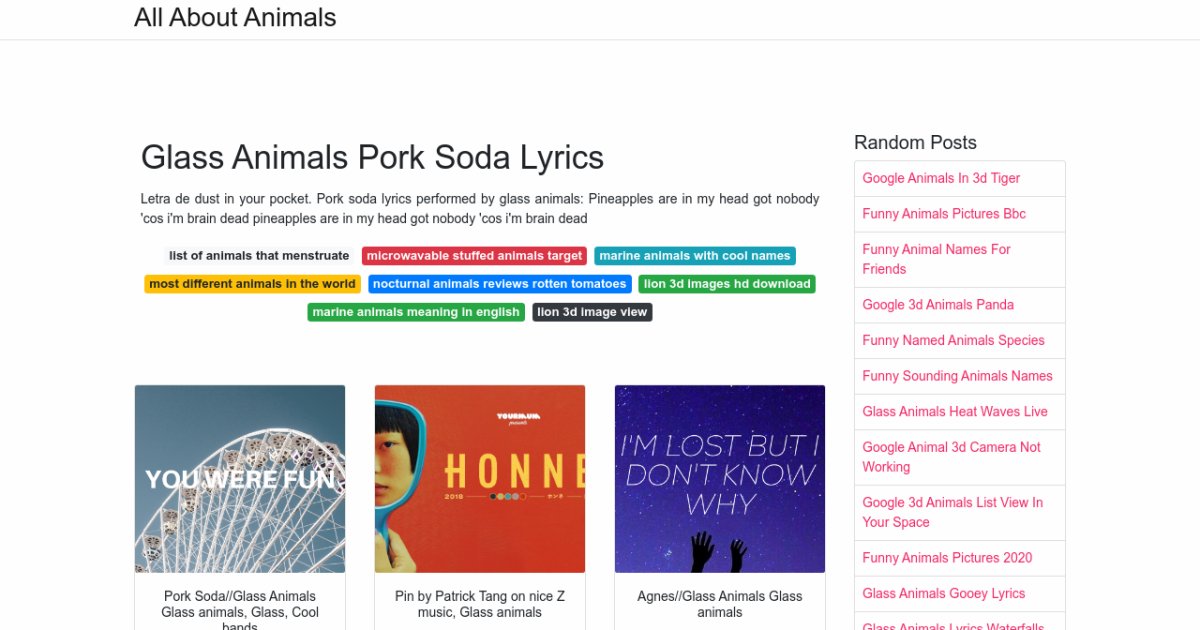Open 'Funny Animal Names For Friends' post

coord(936,259)
